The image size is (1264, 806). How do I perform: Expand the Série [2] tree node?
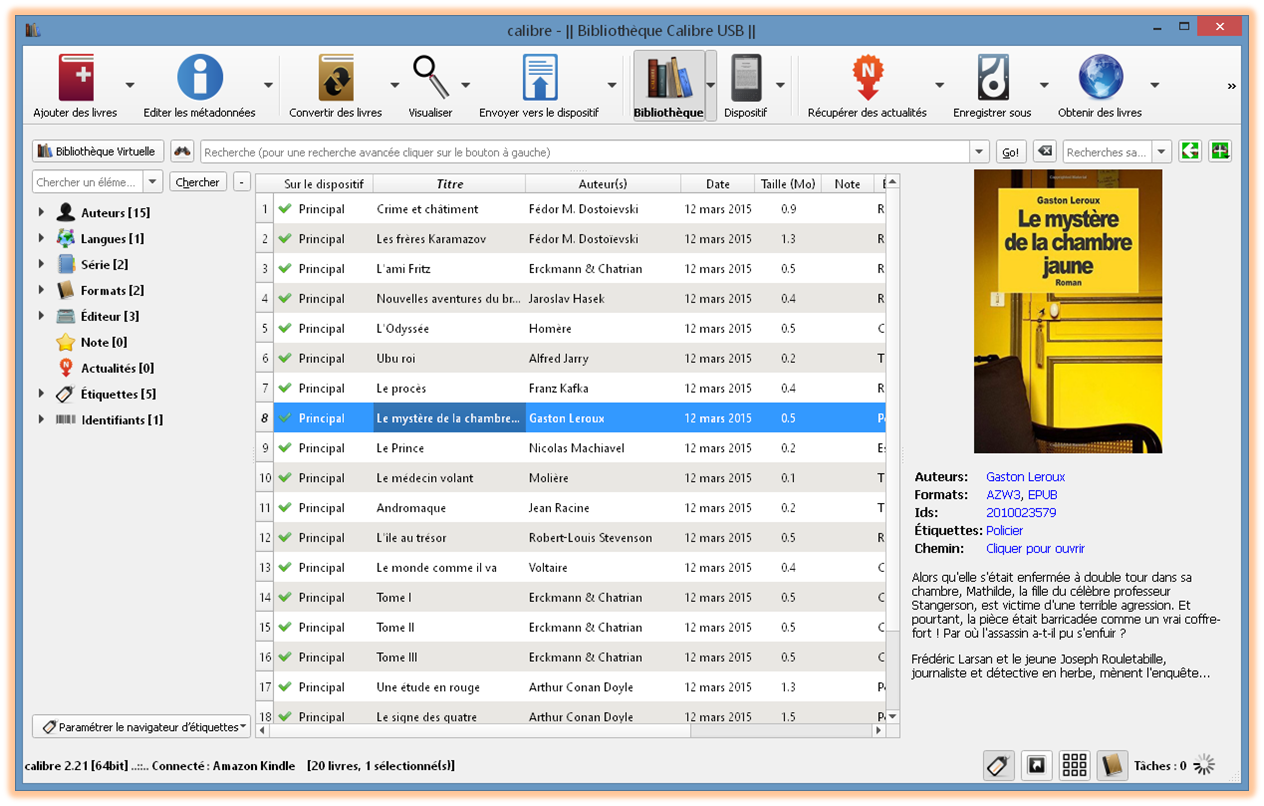tap(41, 264)
